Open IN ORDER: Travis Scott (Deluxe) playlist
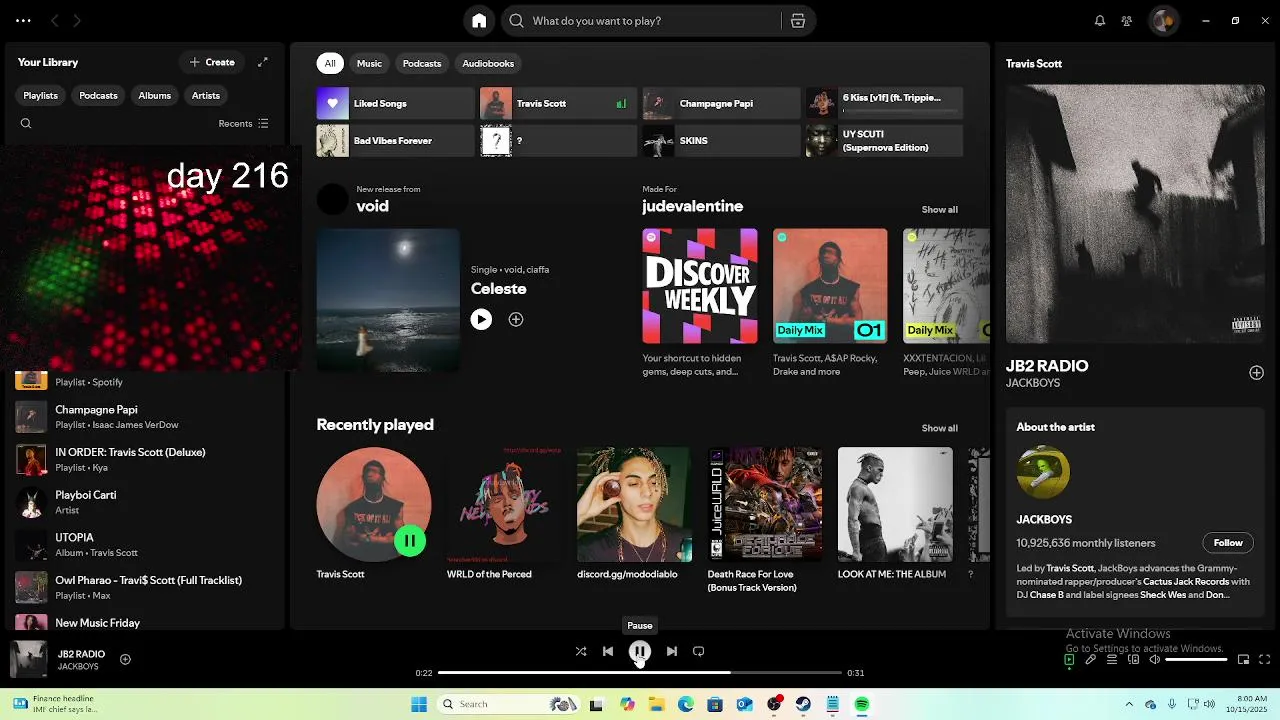The width and height of the screenshot is (1280, 720). click(145, 460)
